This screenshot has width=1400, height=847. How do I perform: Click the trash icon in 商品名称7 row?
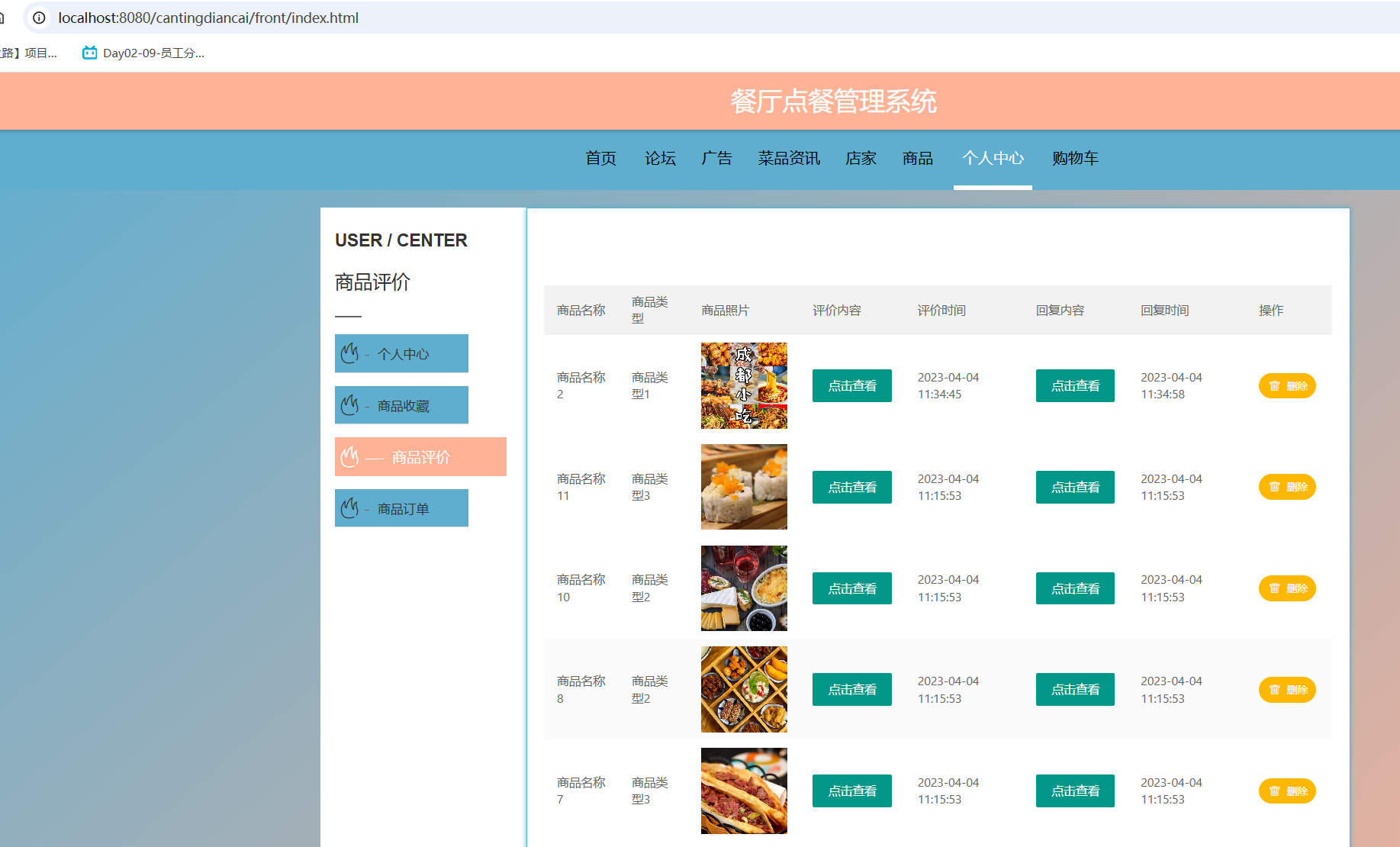click(x=1273, y=791)
